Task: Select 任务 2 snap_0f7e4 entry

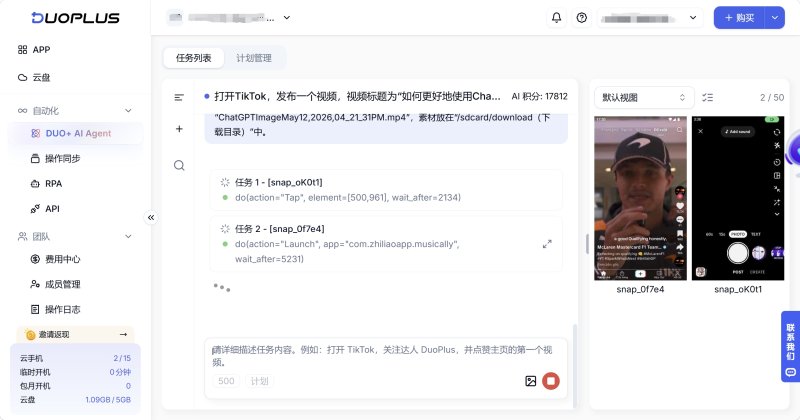Action: pos(386,244)
